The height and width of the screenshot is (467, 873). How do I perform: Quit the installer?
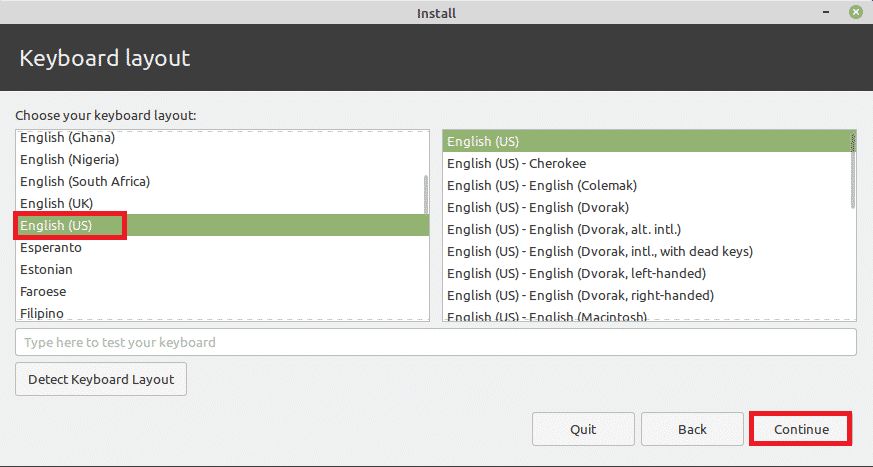click(583, 429)
